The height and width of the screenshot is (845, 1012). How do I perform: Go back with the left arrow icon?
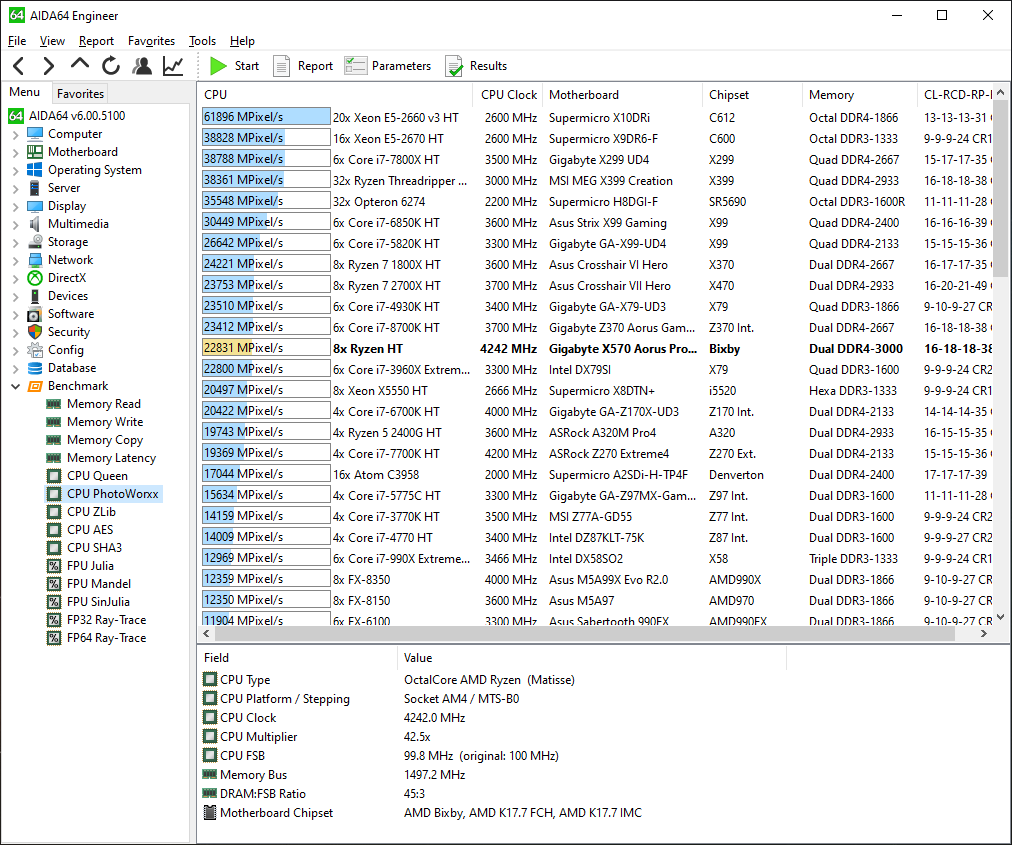(19, 66)
